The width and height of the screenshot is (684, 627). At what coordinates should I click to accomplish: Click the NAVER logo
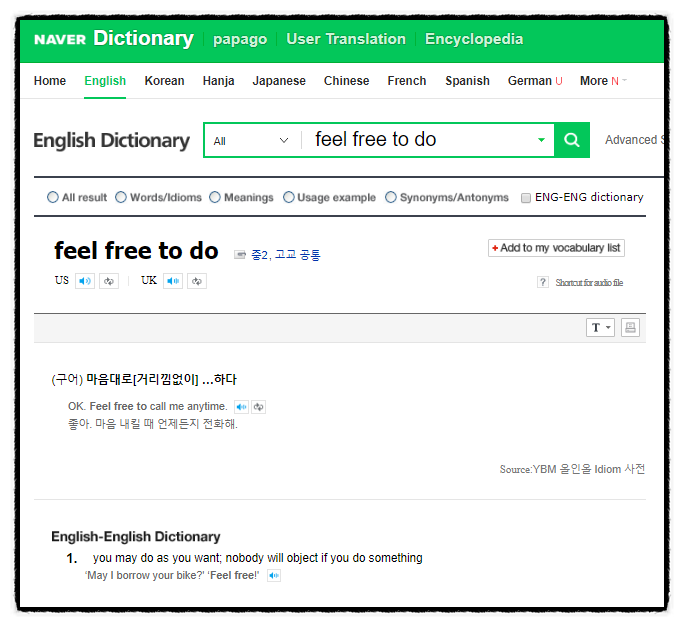(60, 40)
